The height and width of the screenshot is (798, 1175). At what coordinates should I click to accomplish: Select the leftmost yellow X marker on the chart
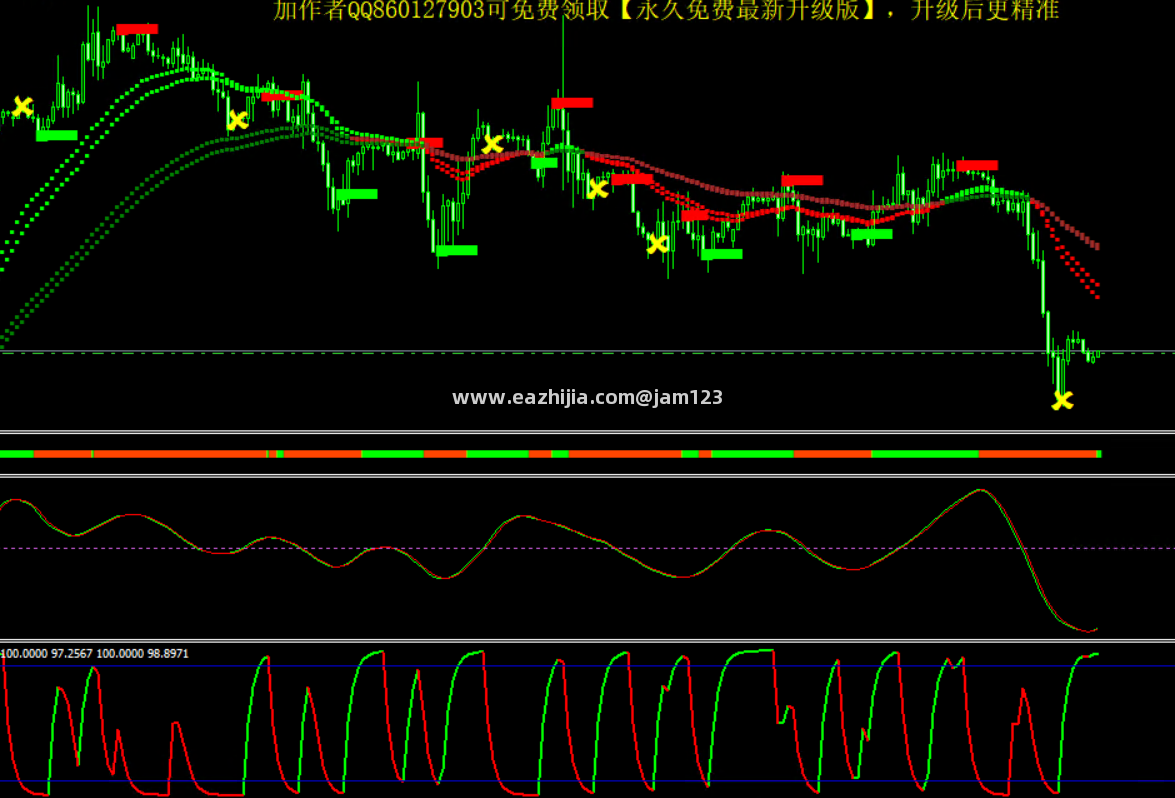(22, 106)
